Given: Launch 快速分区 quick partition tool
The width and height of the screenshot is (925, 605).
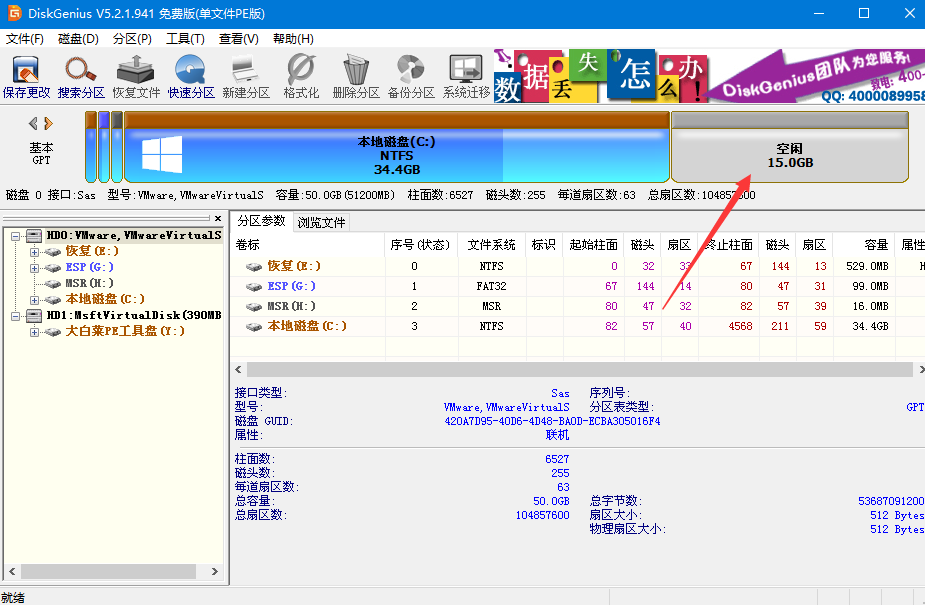Looking at the screenshot, I should [191, 77].
